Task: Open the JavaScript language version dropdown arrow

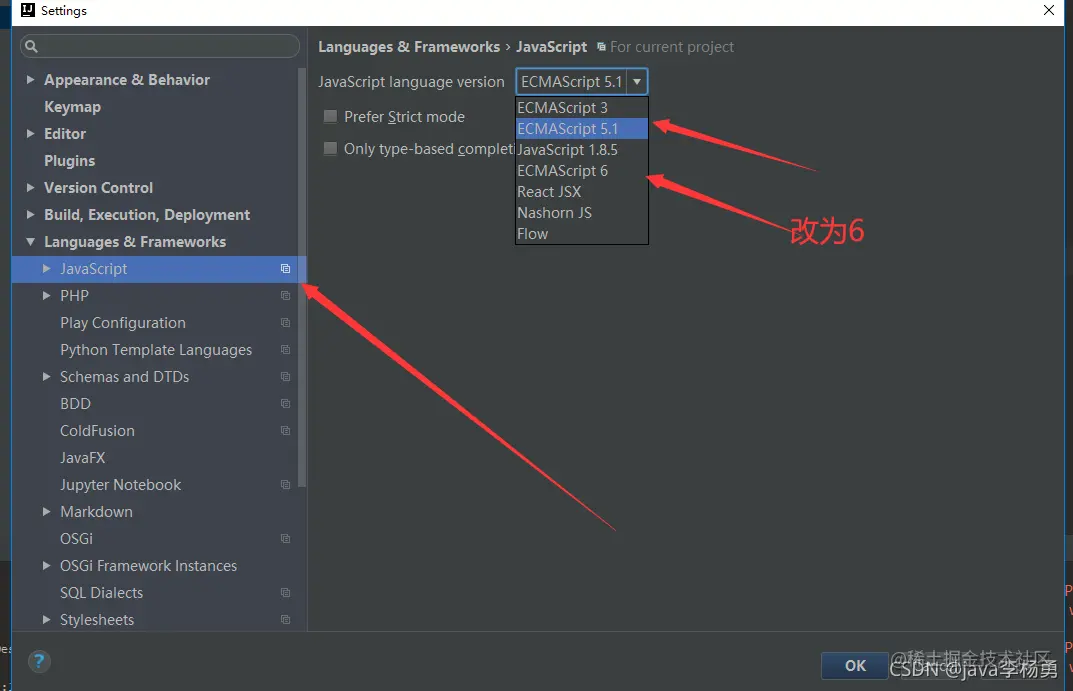Action: click(x=637, y=81)
